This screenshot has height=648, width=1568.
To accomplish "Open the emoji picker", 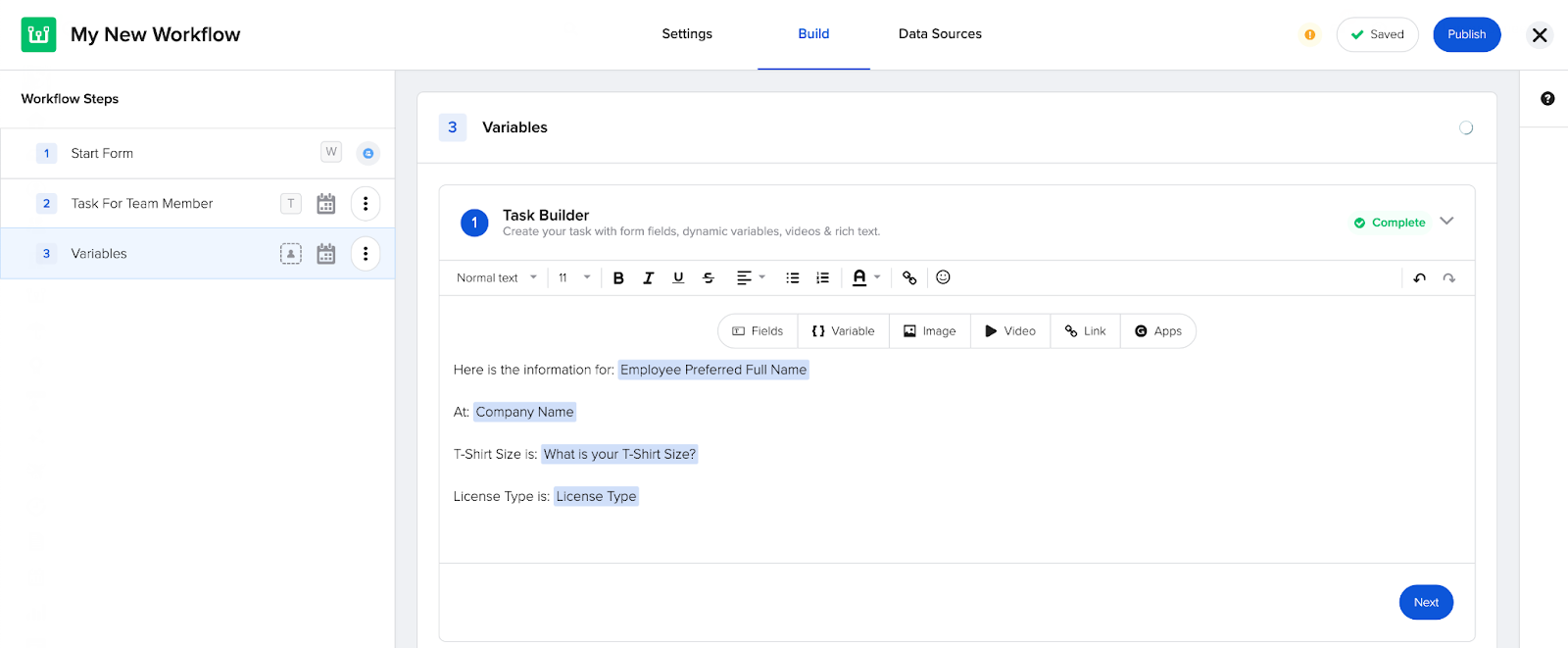I will point(943,277).
